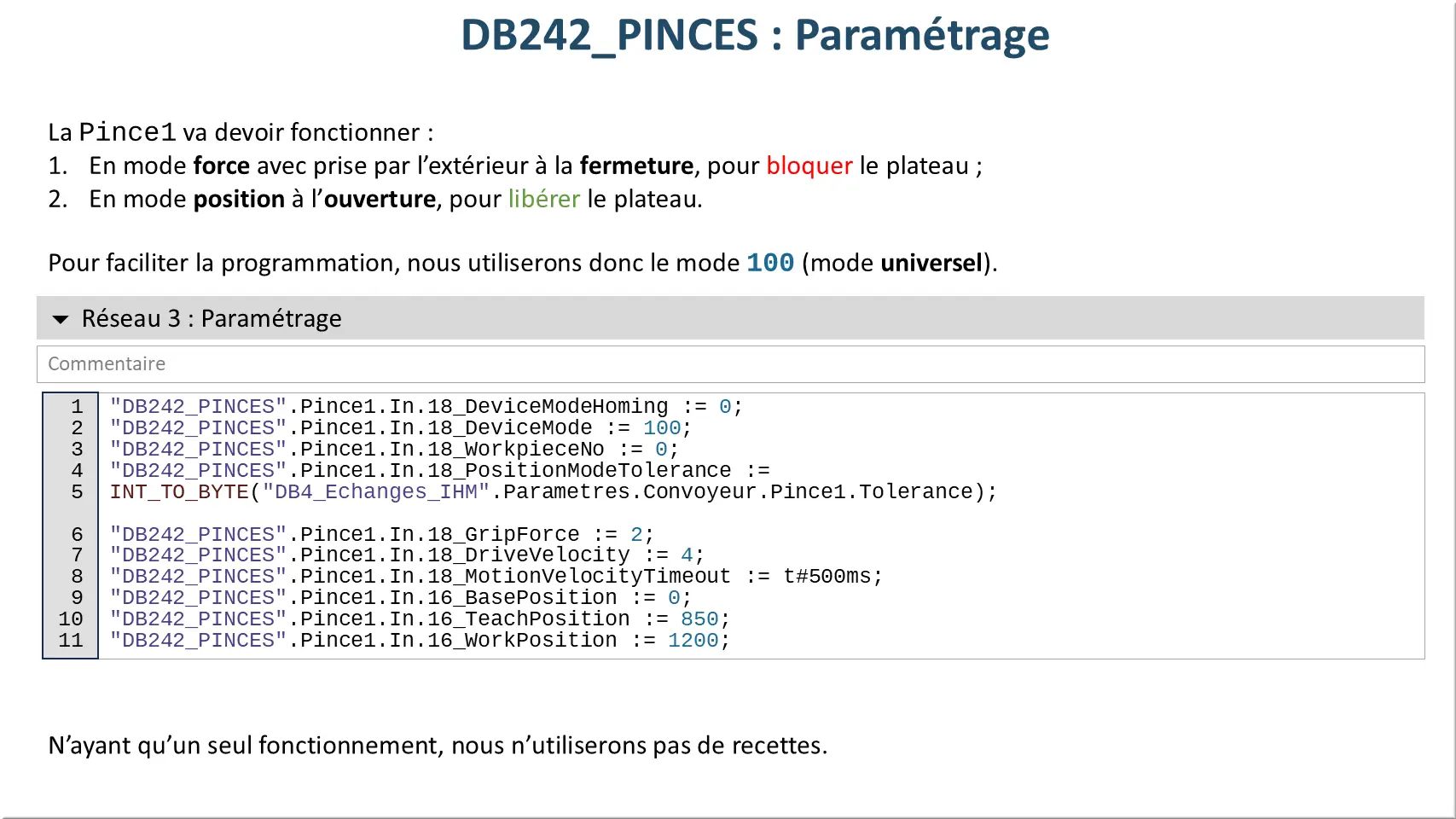Click the sentence about no recettes
1456x819 pixels.
point(438,746)
